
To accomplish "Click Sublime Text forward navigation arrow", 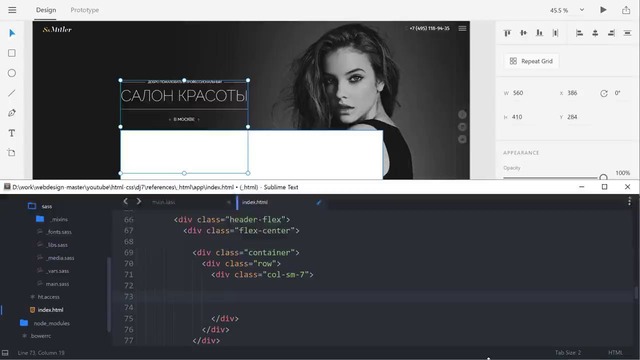I will pyautogui.click(x=139, y=201).
